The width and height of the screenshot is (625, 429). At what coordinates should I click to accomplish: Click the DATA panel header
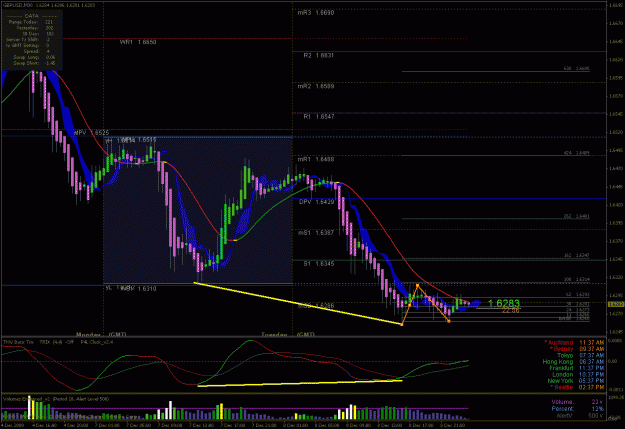(32, 16)
